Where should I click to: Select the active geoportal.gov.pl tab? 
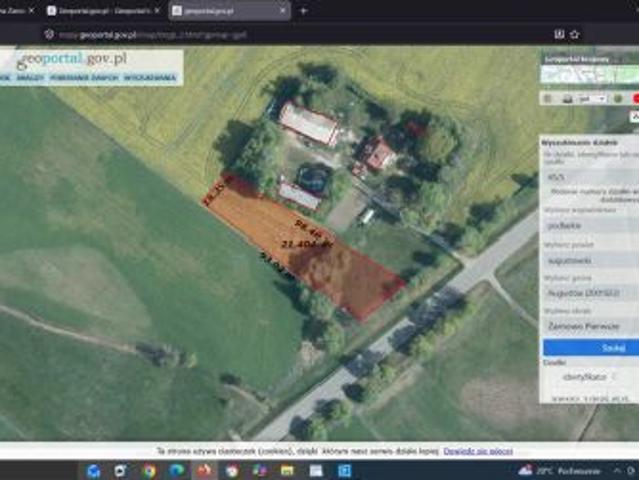click(229, 11)
